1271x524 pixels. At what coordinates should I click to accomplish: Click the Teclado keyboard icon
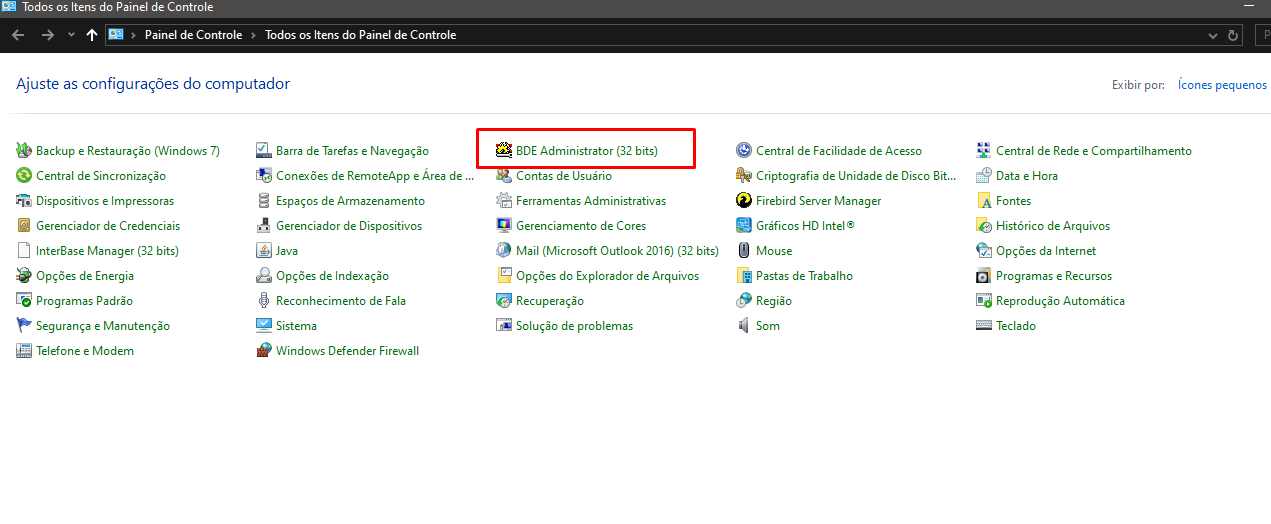click(984, 326)
